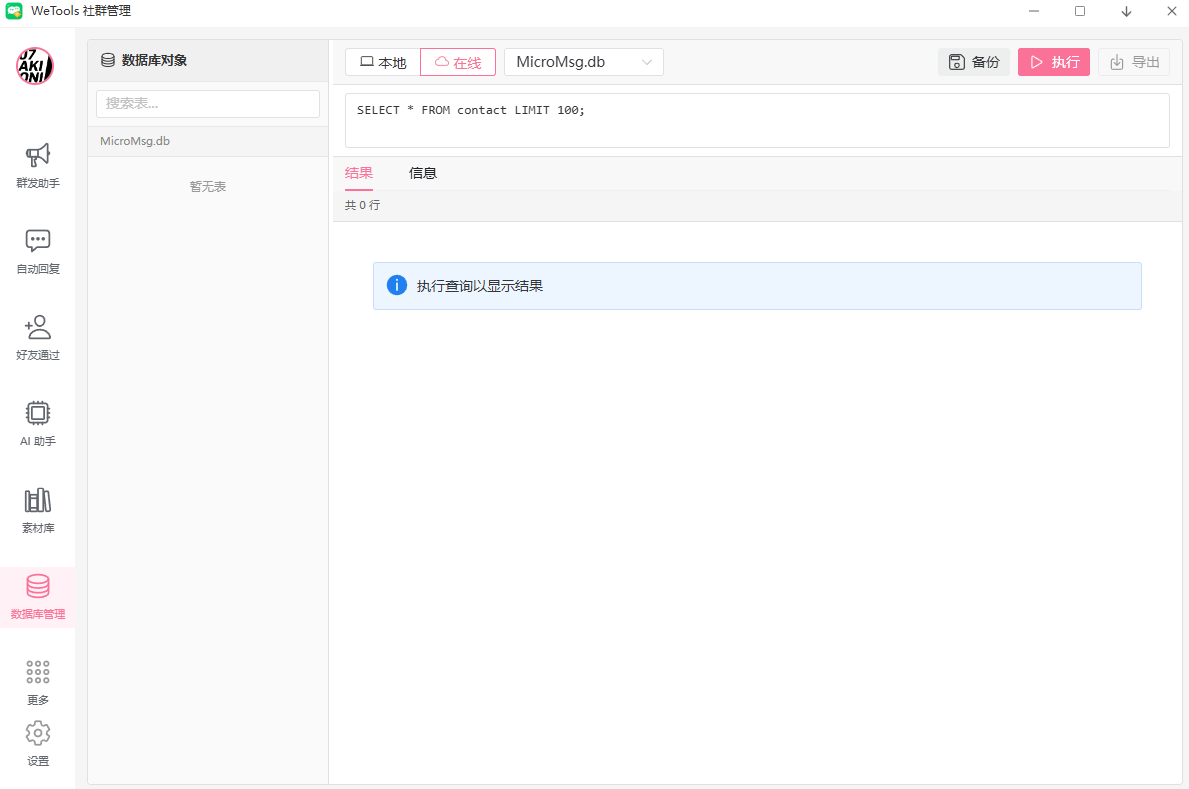1189x789 pixels.
Task: Switch to 在线 online mode
Action: (458, 62)
